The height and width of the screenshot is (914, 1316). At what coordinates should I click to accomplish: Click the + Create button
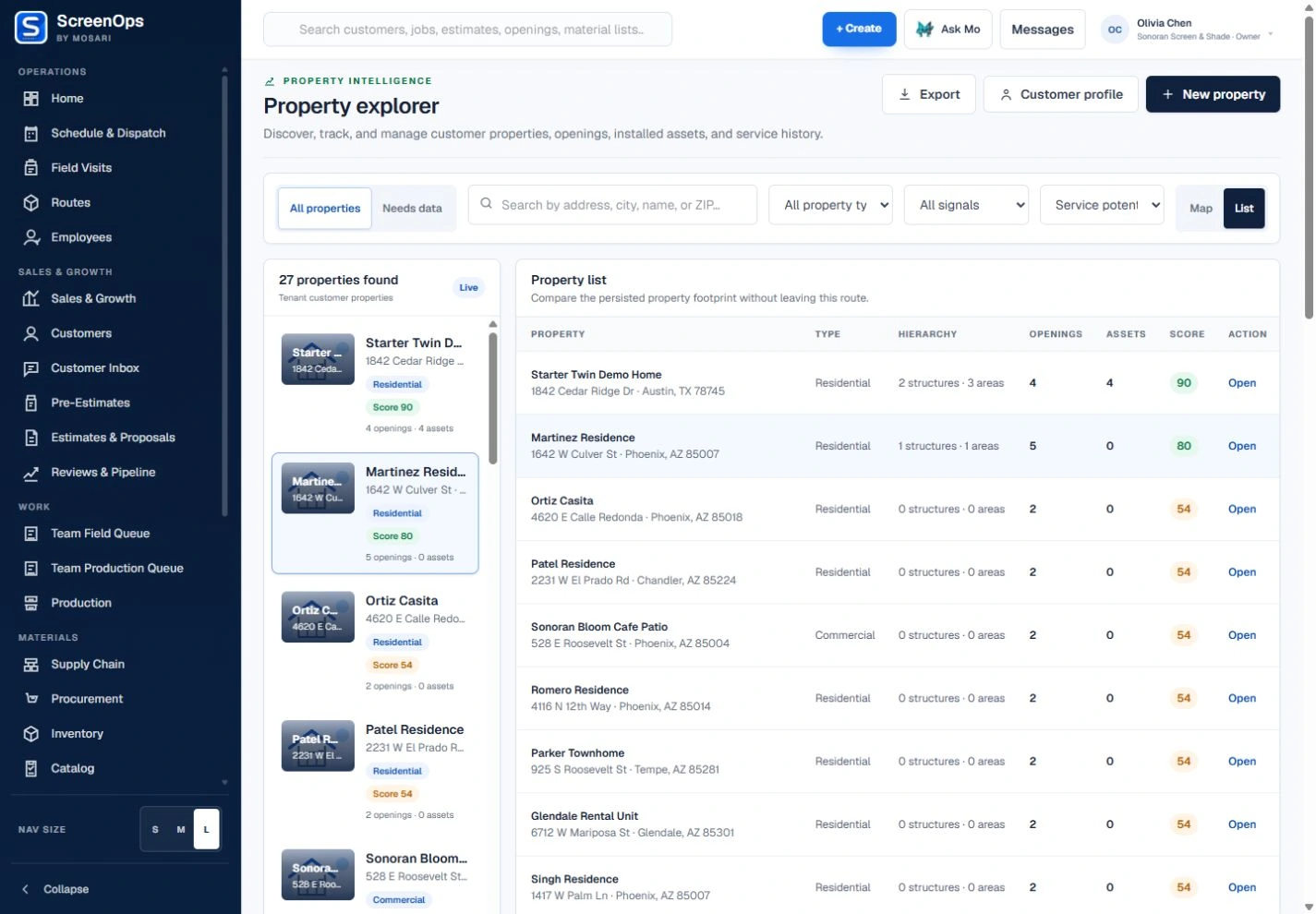coord(859,29)
